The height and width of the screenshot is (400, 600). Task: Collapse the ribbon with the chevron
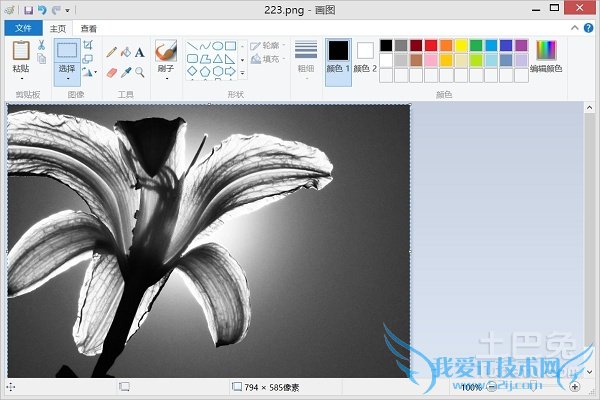[574, 28]
